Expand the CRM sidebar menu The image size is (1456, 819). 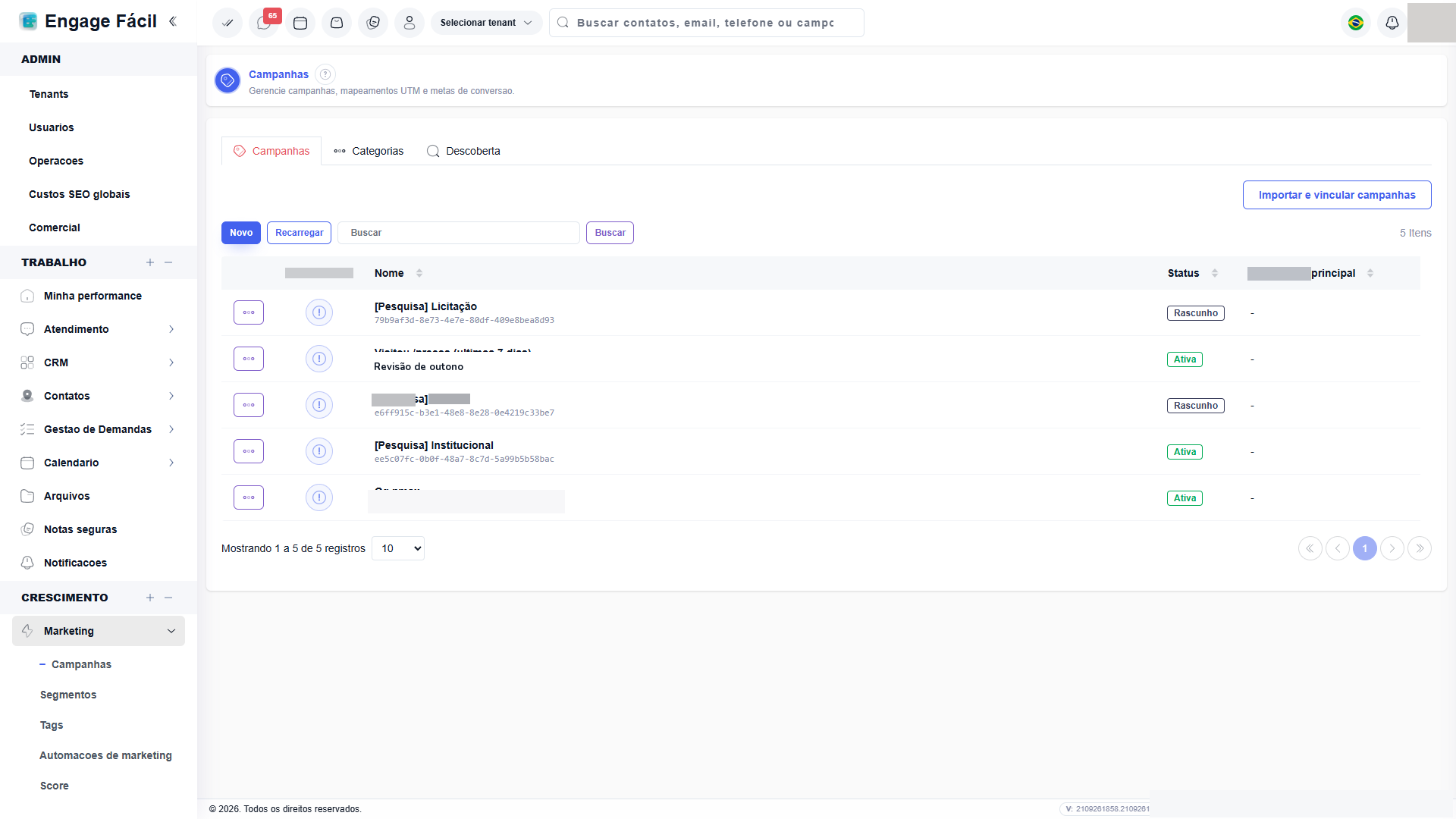click(99, 362)
